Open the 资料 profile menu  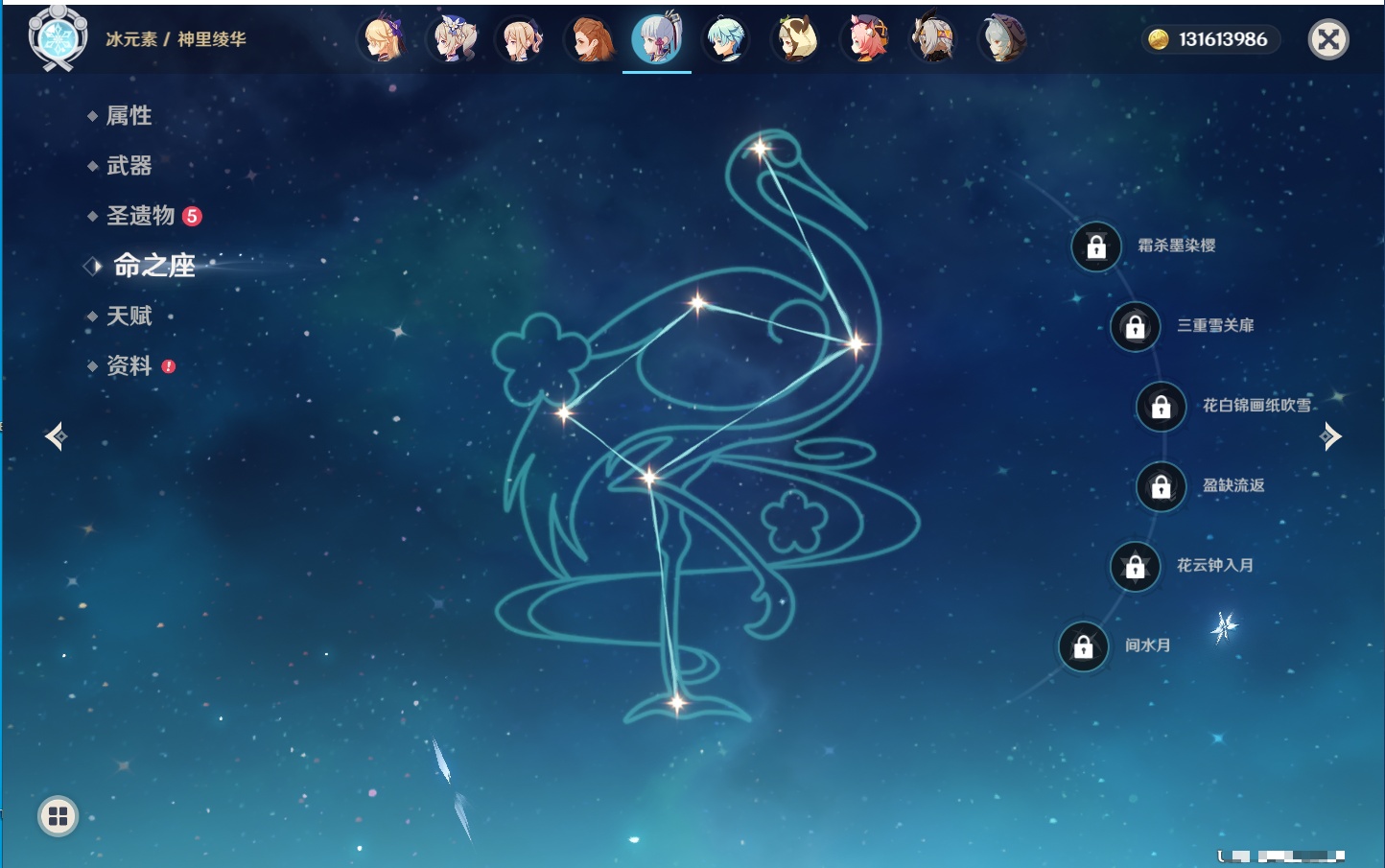coord(129,365)
